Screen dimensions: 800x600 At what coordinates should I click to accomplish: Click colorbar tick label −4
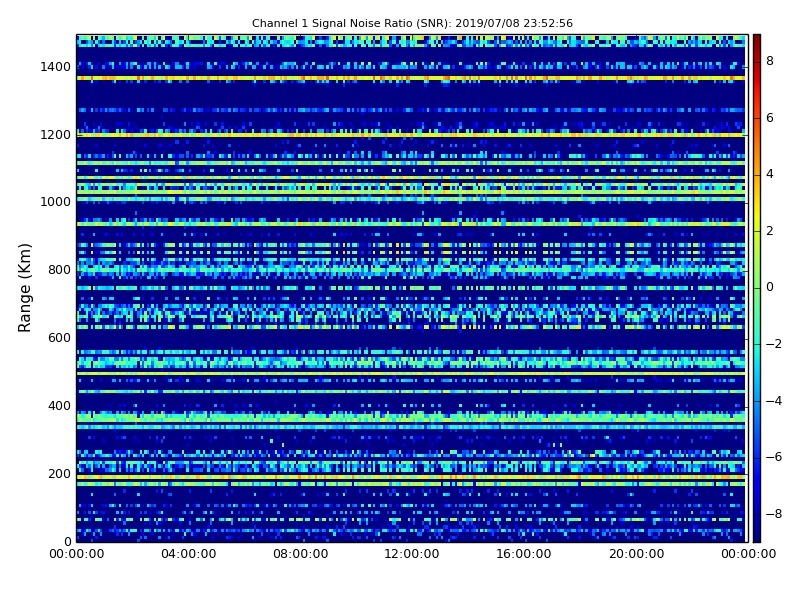(773, 401)
